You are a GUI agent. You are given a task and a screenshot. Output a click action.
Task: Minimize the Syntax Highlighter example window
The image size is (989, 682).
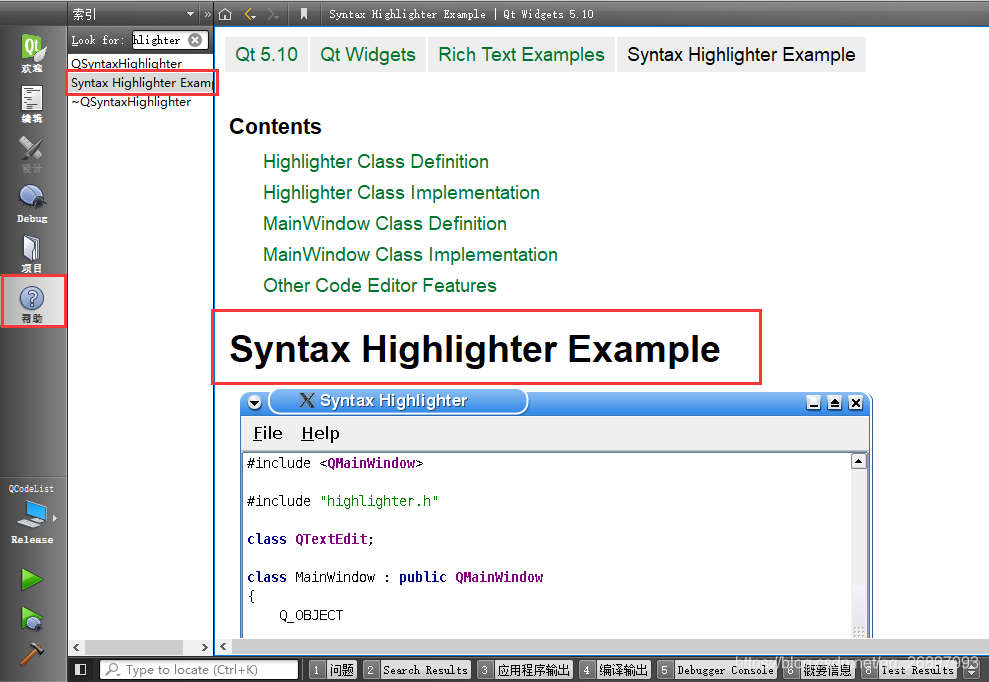(x=814, y=403)
